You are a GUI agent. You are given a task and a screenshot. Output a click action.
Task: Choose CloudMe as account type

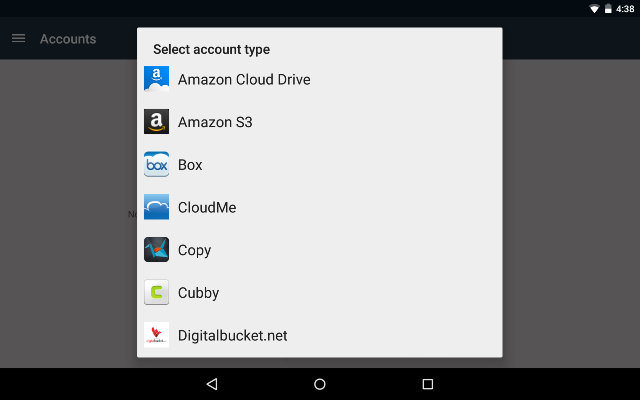click(207, 207)
